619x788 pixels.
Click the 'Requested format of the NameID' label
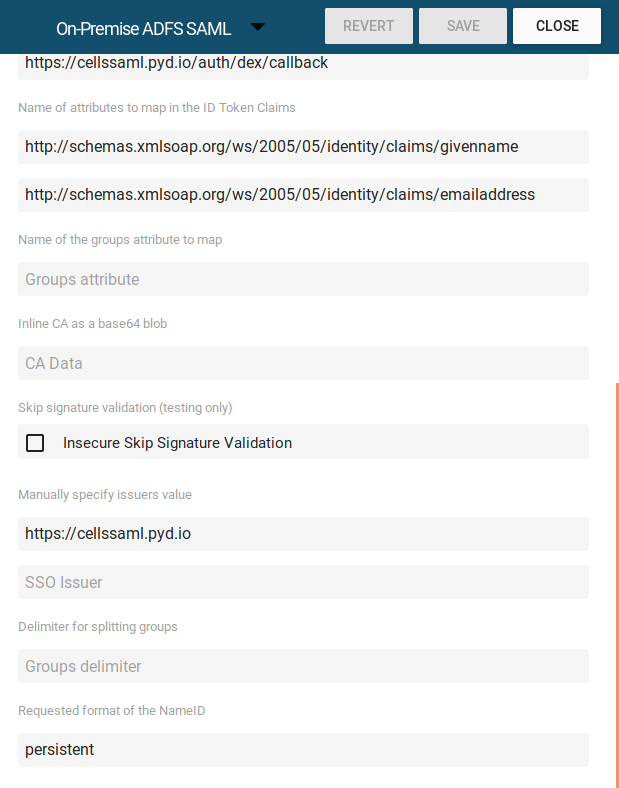coord(112,711)
